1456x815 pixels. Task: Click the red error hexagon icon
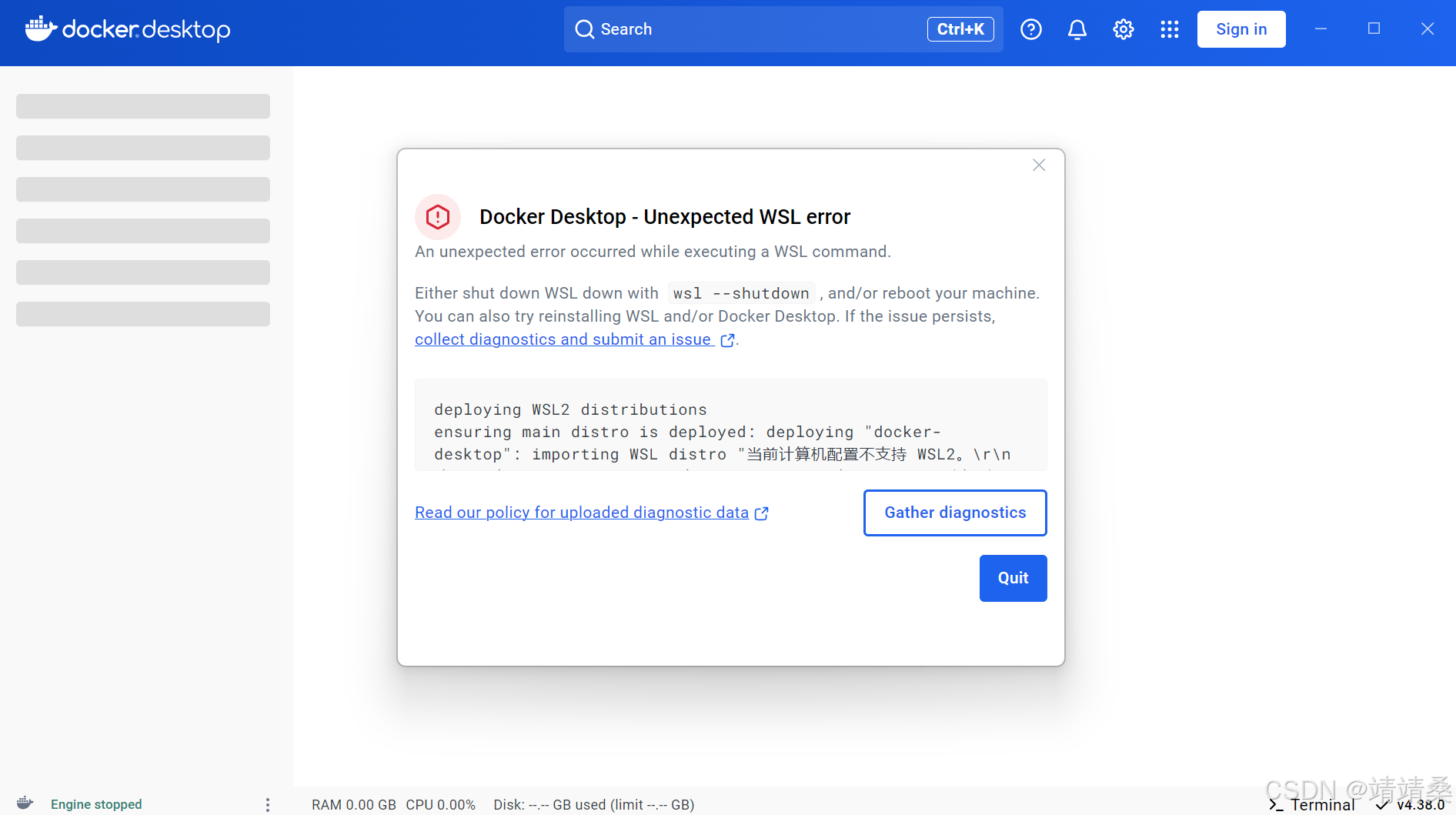tap(438, 217)
